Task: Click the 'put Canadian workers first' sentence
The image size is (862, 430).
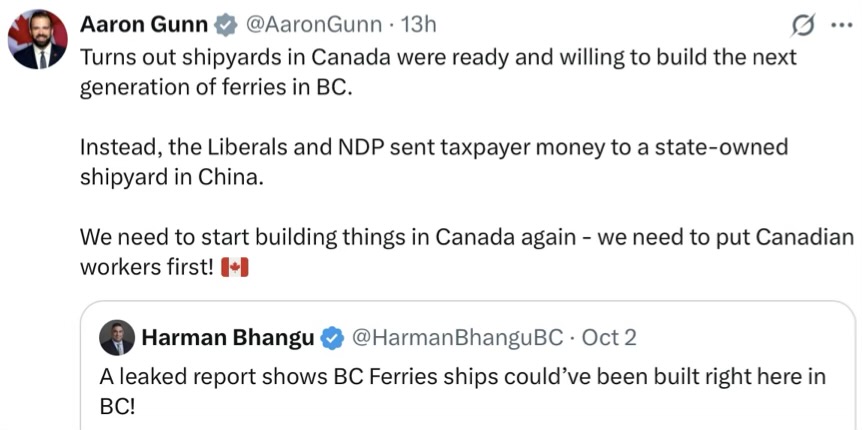Action: click(467, 238)
